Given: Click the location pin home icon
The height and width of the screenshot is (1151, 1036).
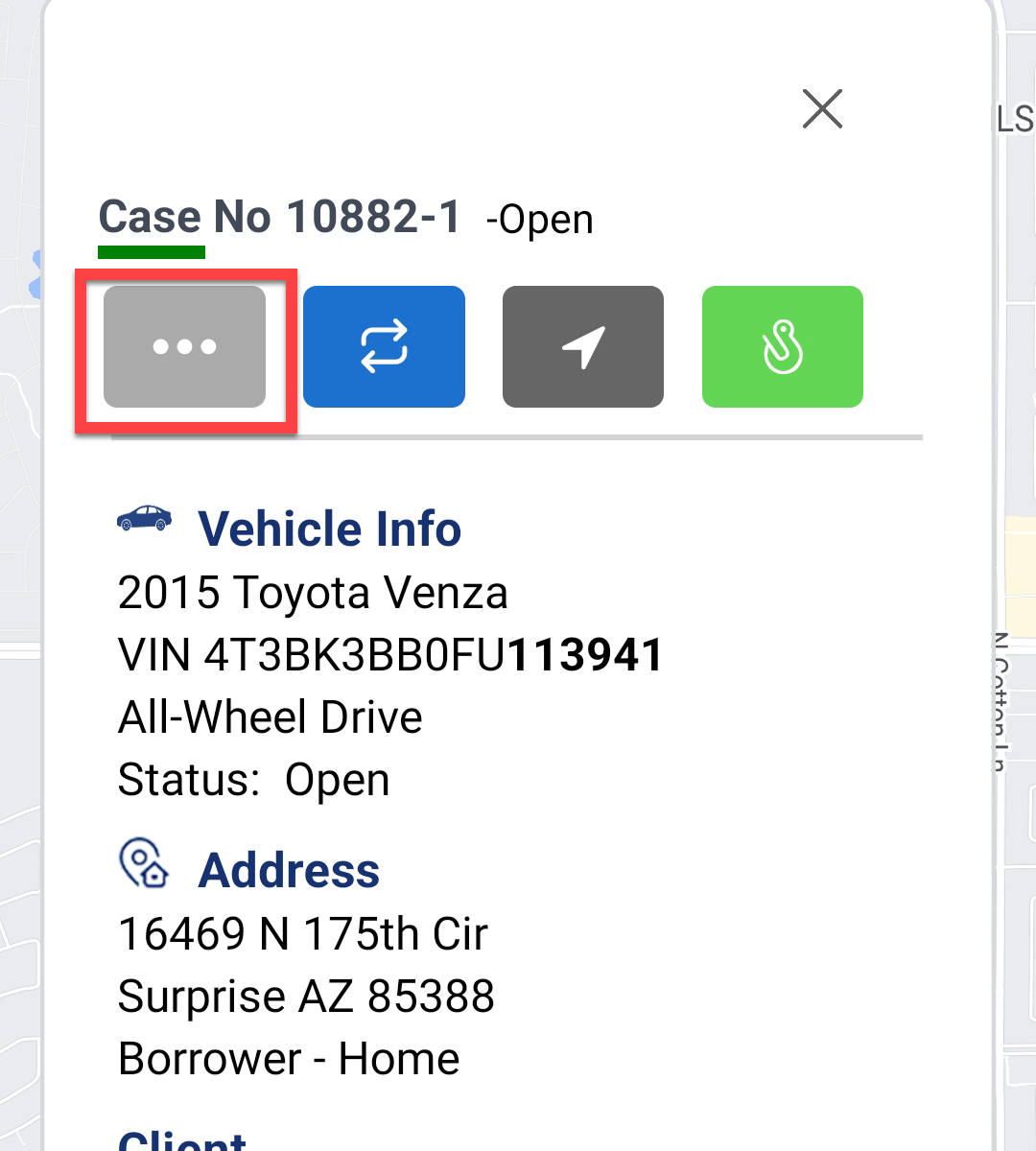Looking at the screenshot, I should [x=144, y=862].
